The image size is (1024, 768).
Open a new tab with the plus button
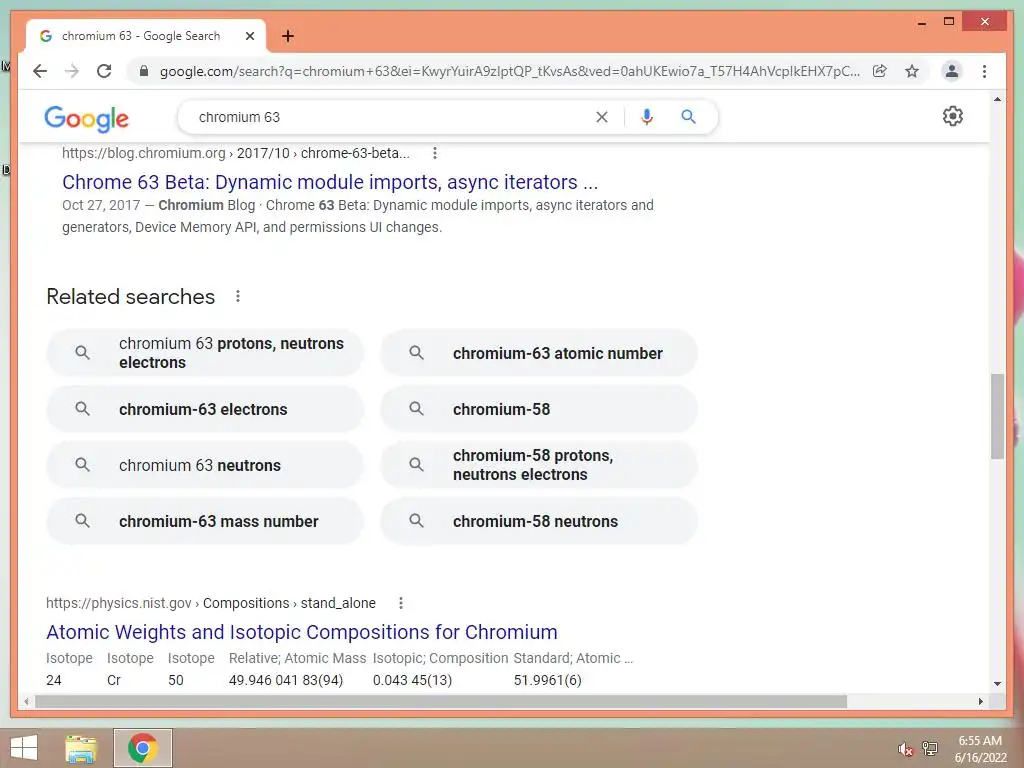(287, 36)
